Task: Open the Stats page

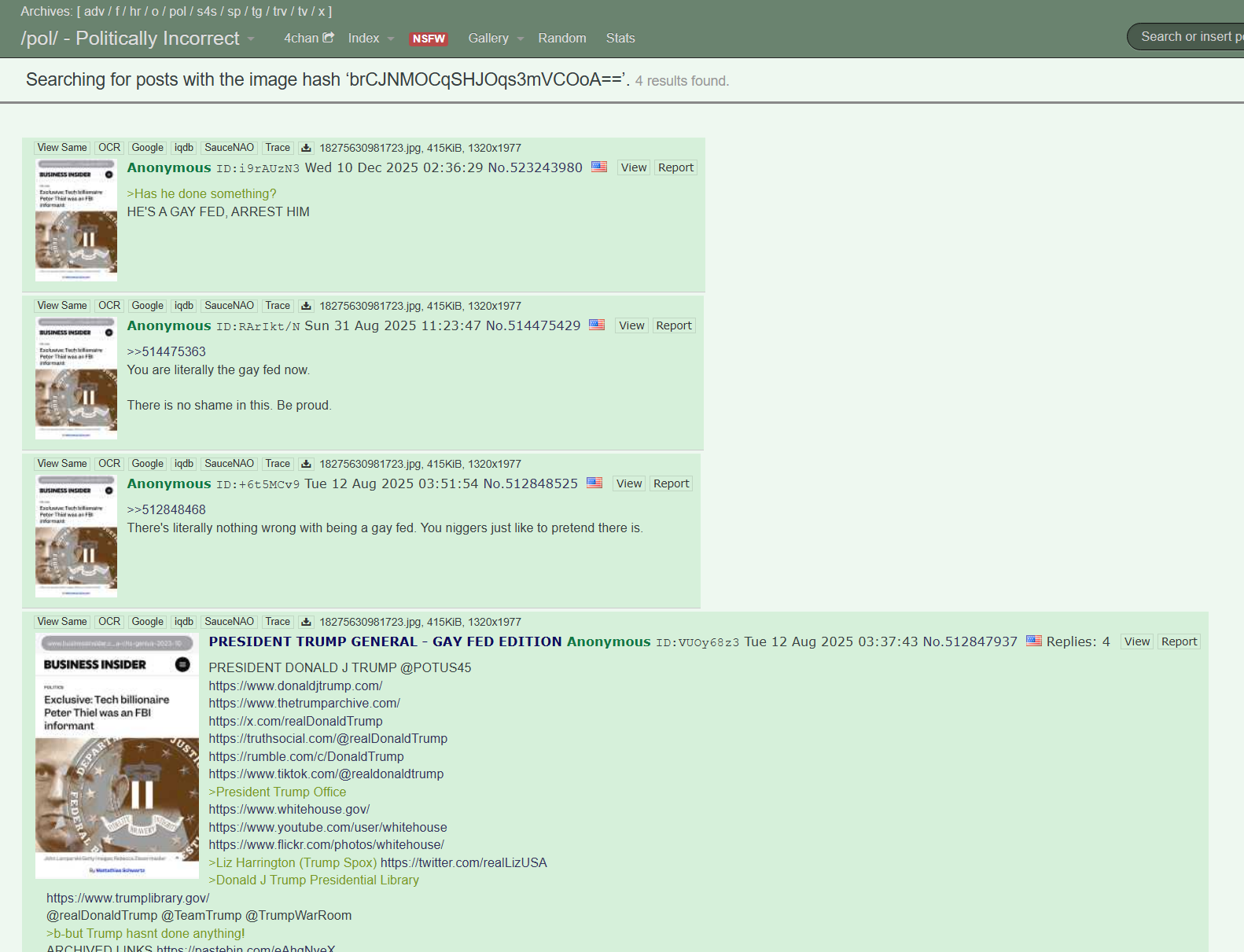Action: tap(620, 38)
